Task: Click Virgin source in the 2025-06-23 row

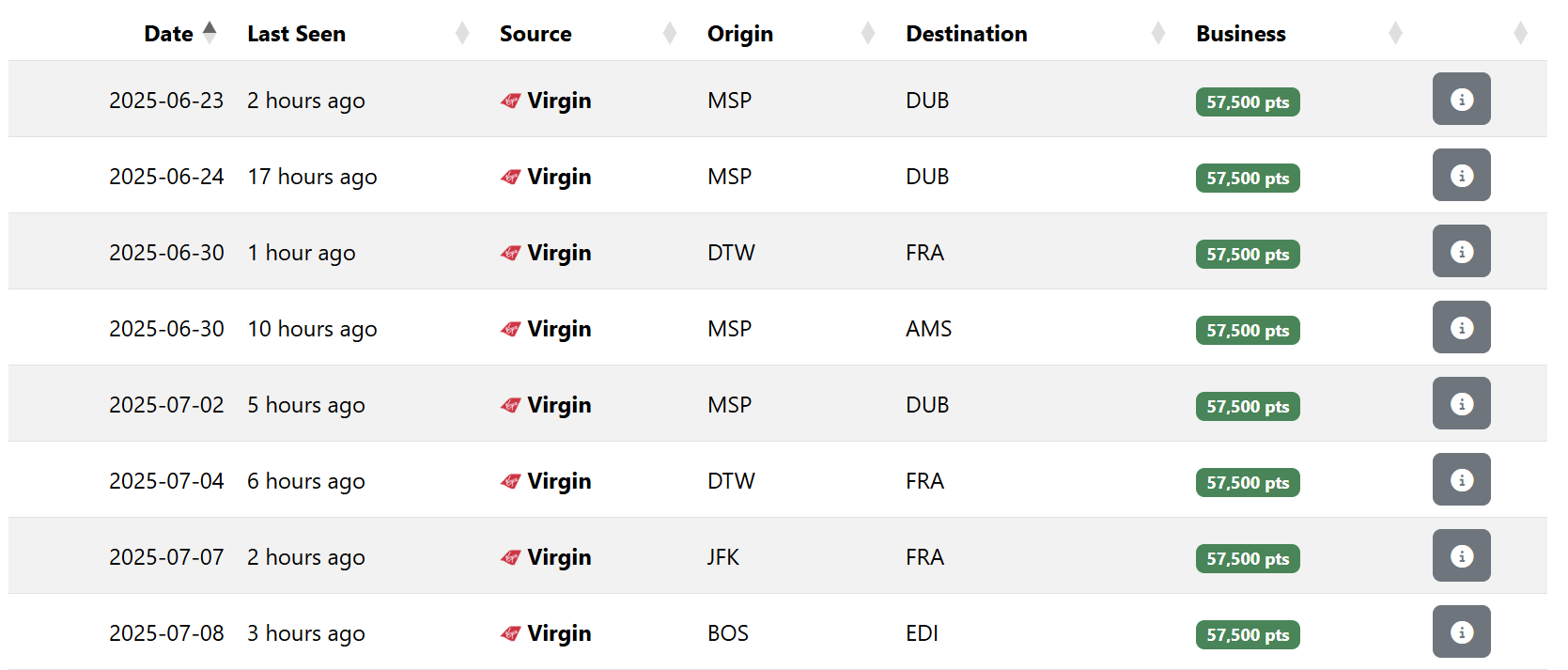Action: (546, 101)
